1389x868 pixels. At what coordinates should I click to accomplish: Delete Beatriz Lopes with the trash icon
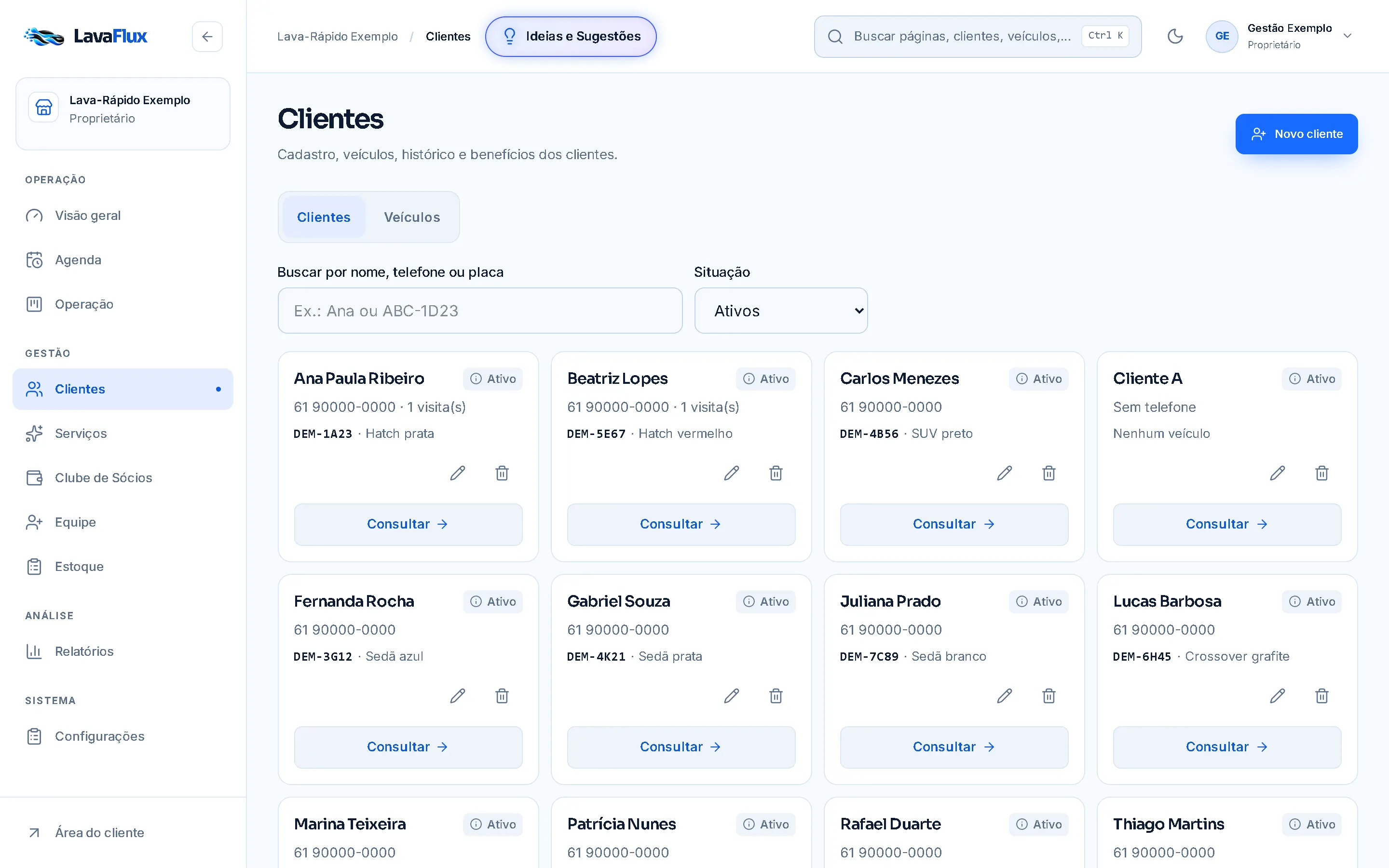point(776,473)
